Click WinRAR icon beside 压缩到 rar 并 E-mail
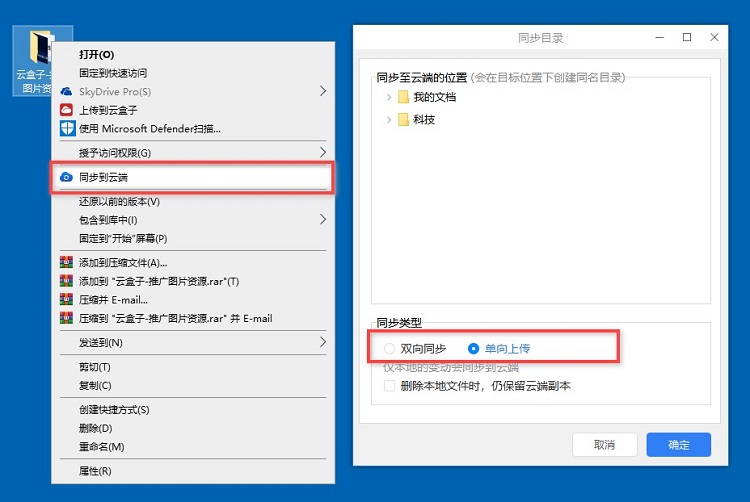750x502 pixels. tap(66, 318)
